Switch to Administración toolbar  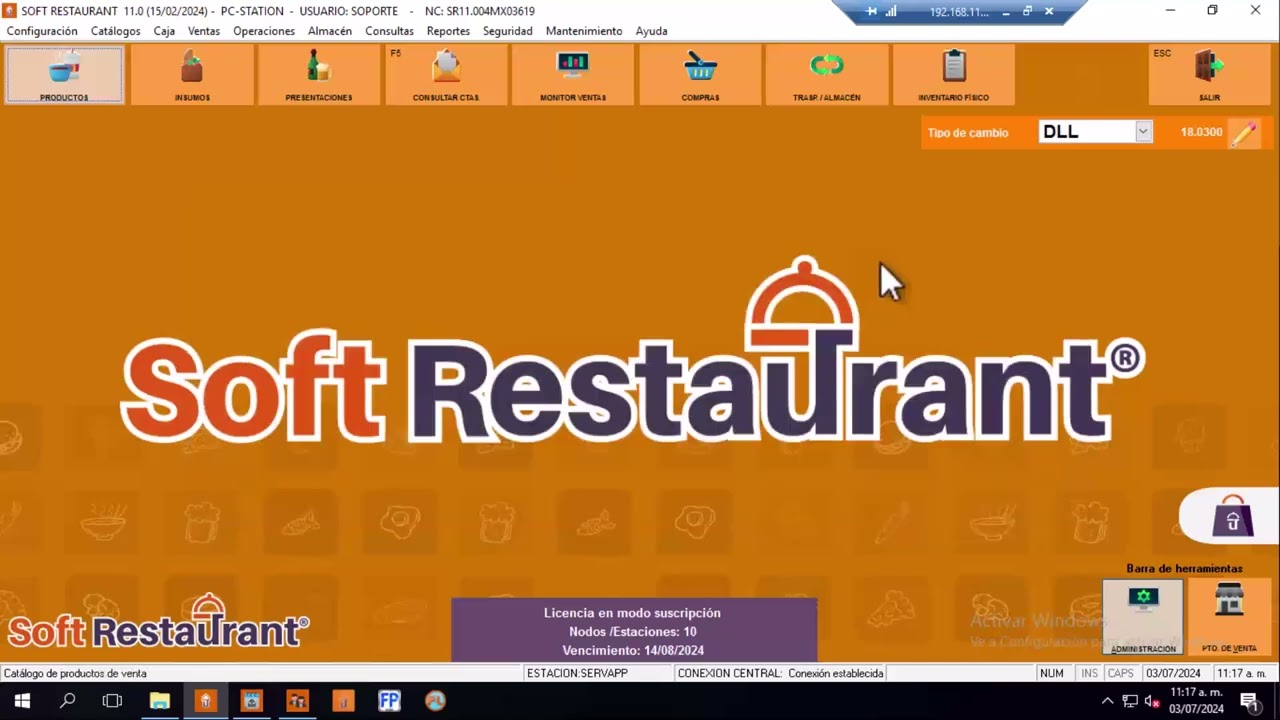tap(1143, 618)
